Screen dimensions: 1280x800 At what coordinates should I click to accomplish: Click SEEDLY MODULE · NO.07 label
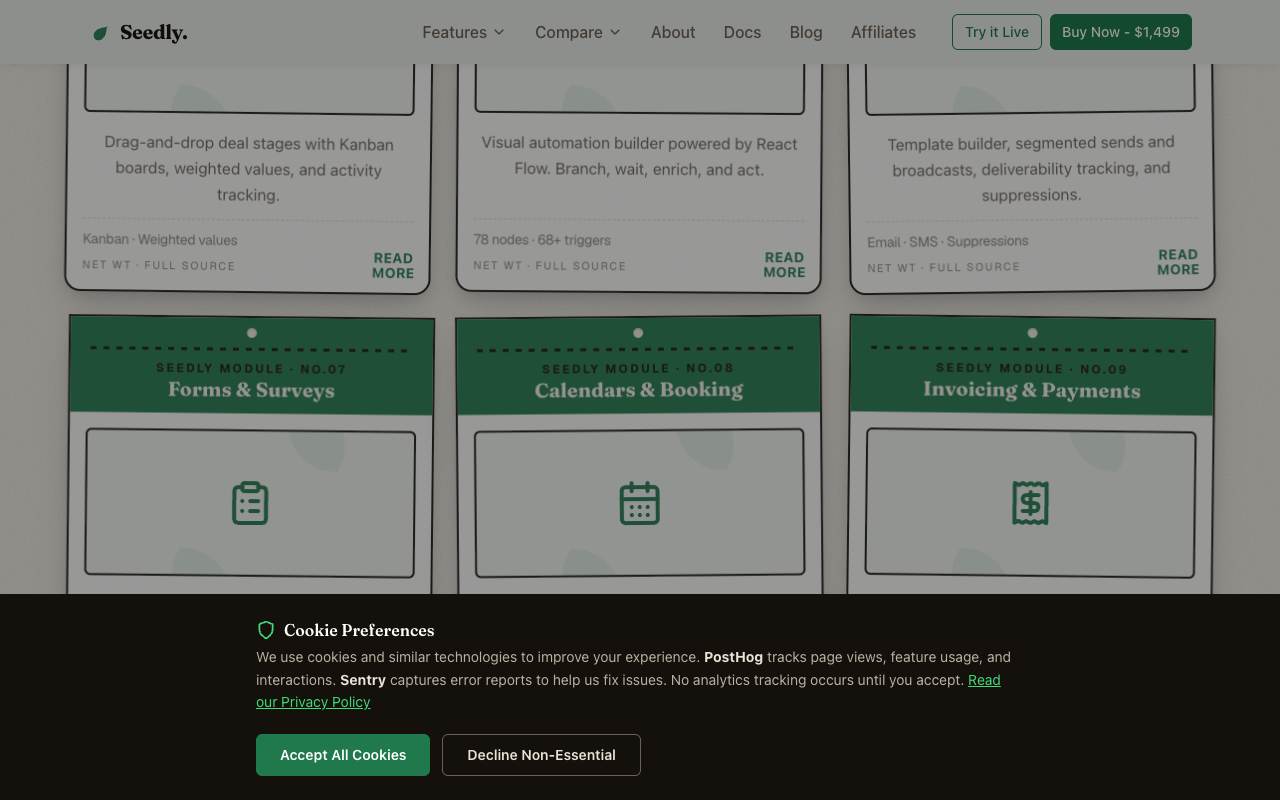[251, 368]
